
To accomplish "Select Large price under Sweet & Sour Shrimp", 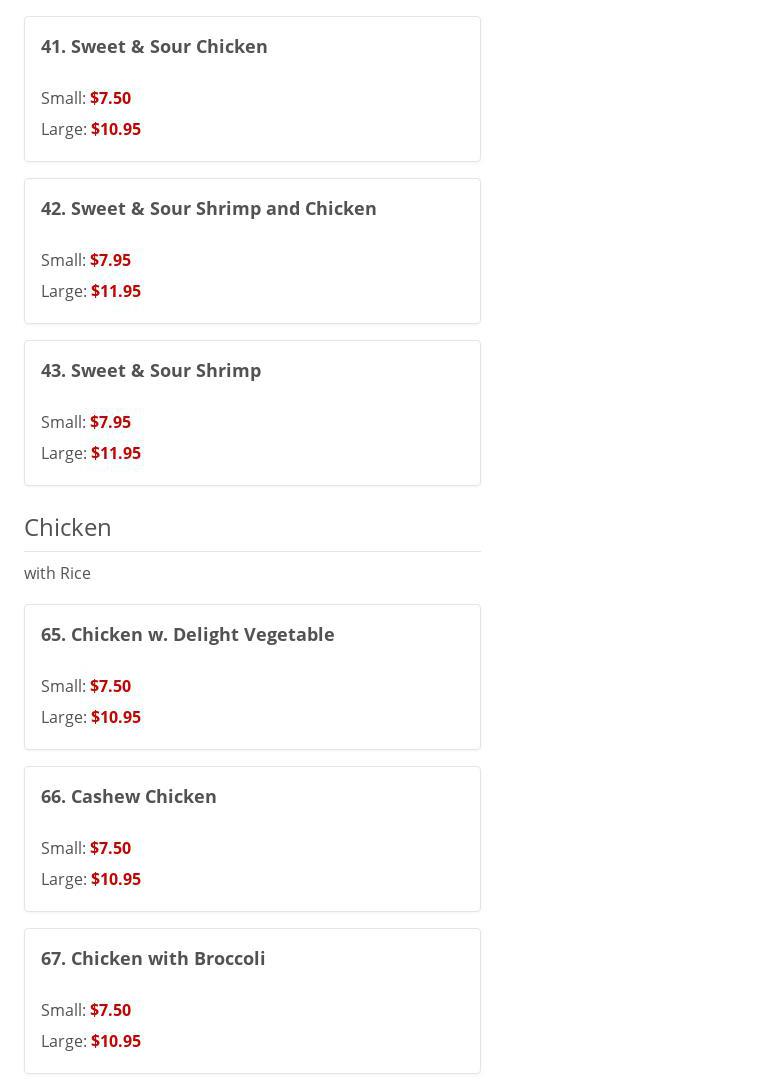I will (91, 453).
